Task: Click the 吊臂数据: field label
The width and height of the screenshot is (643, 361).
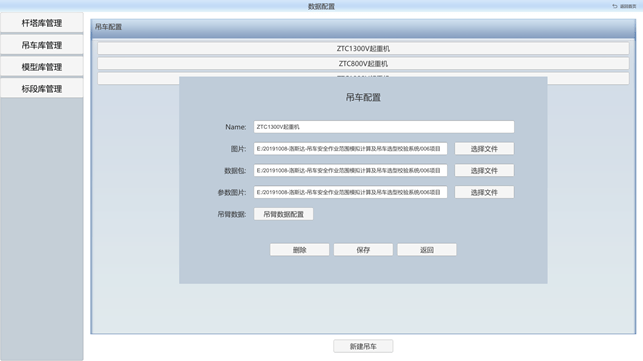Action: [232, 214]
